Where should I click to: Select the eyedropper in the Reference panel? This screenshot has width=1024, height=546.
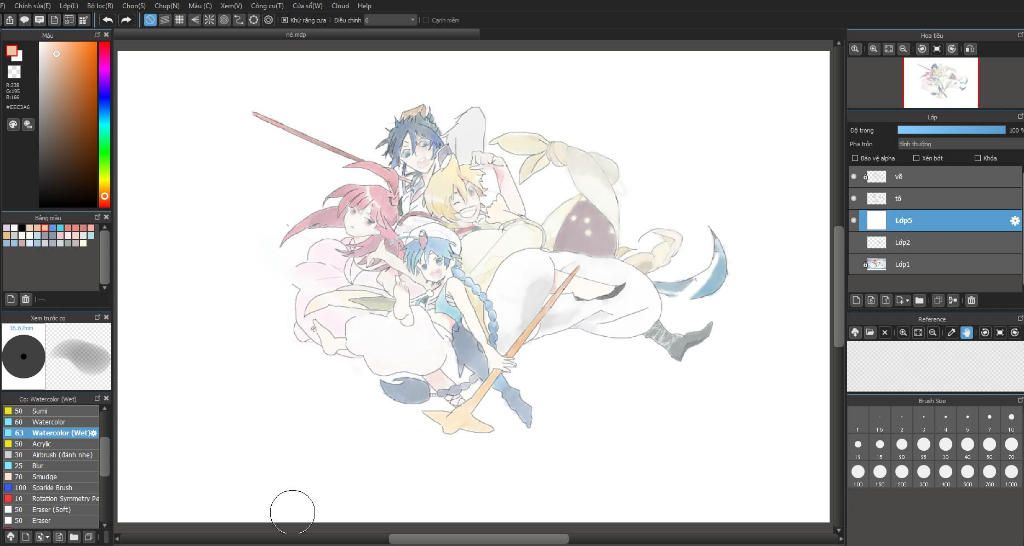pyautogui.click(x=952, y=332)
